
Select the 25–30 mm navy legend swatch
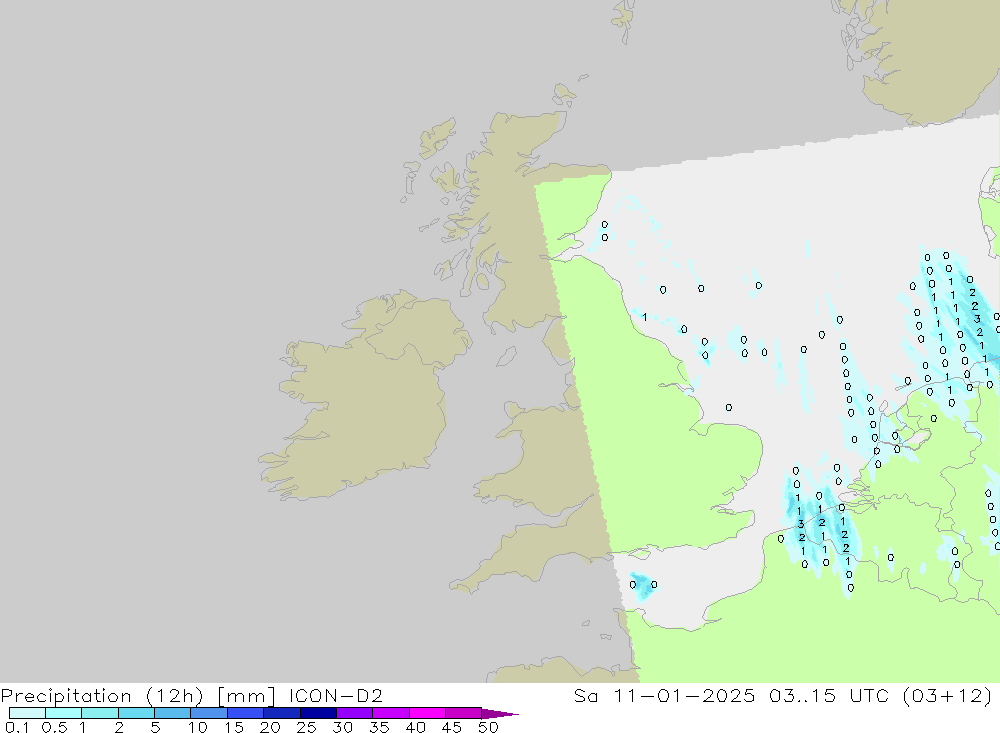[318, 713]
